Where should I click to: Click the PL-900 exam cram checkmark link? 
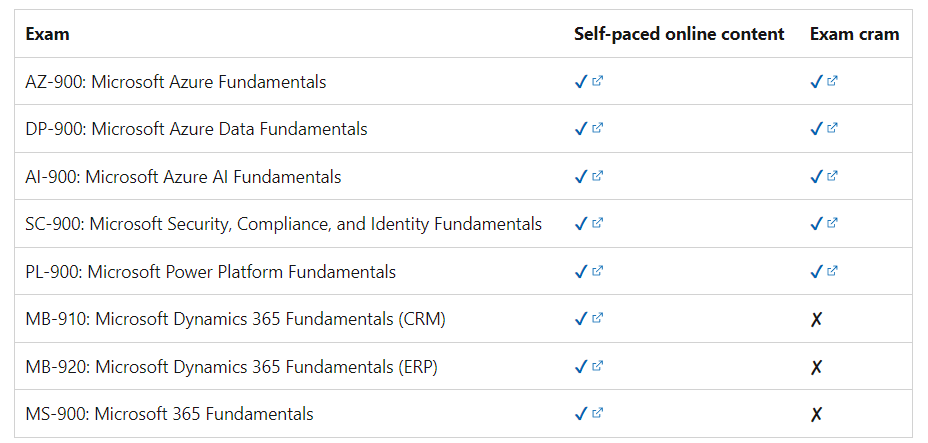tap(816, 271)
